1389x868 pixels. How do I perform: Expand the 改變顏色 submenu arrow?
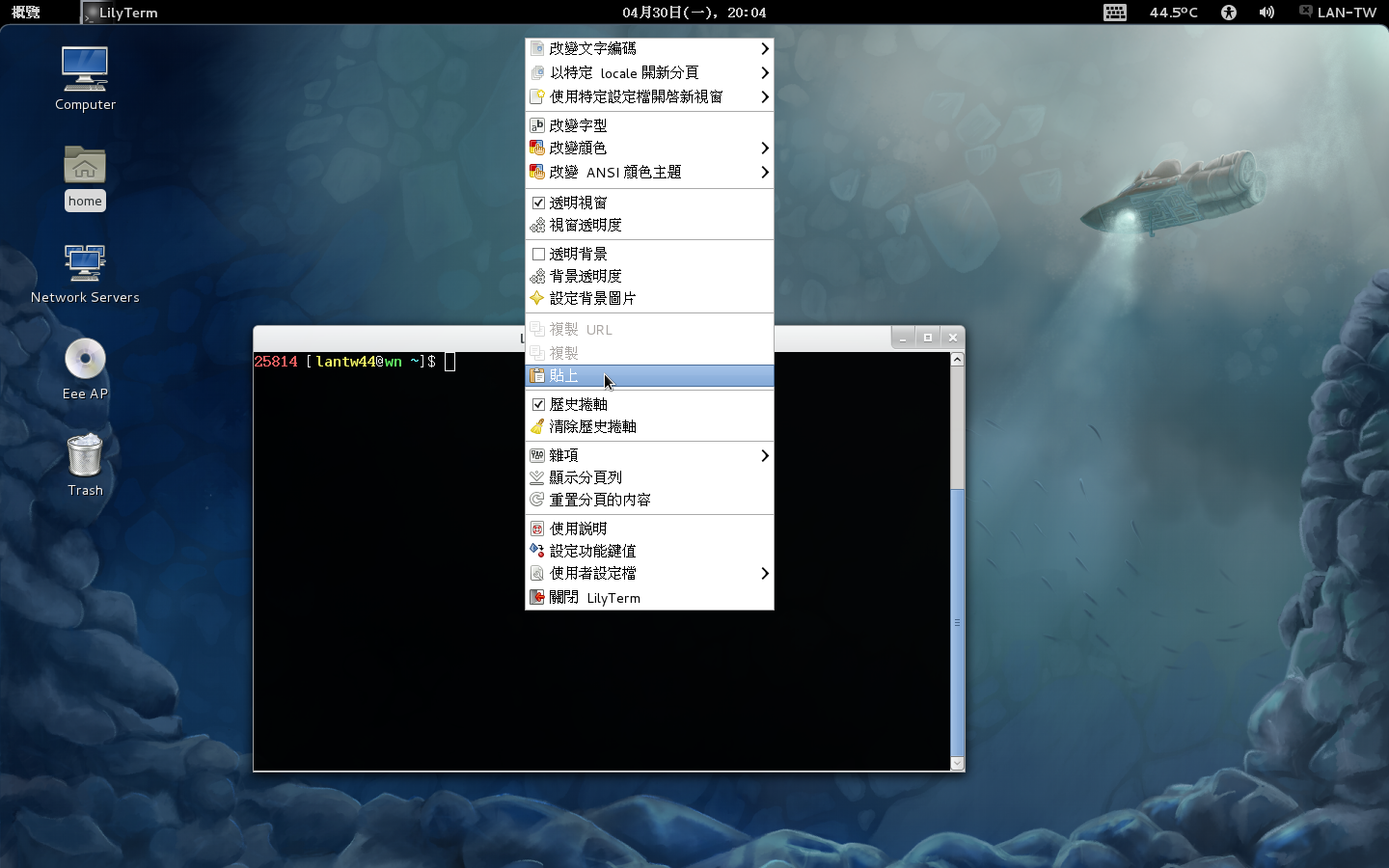[x=764, y=148]
